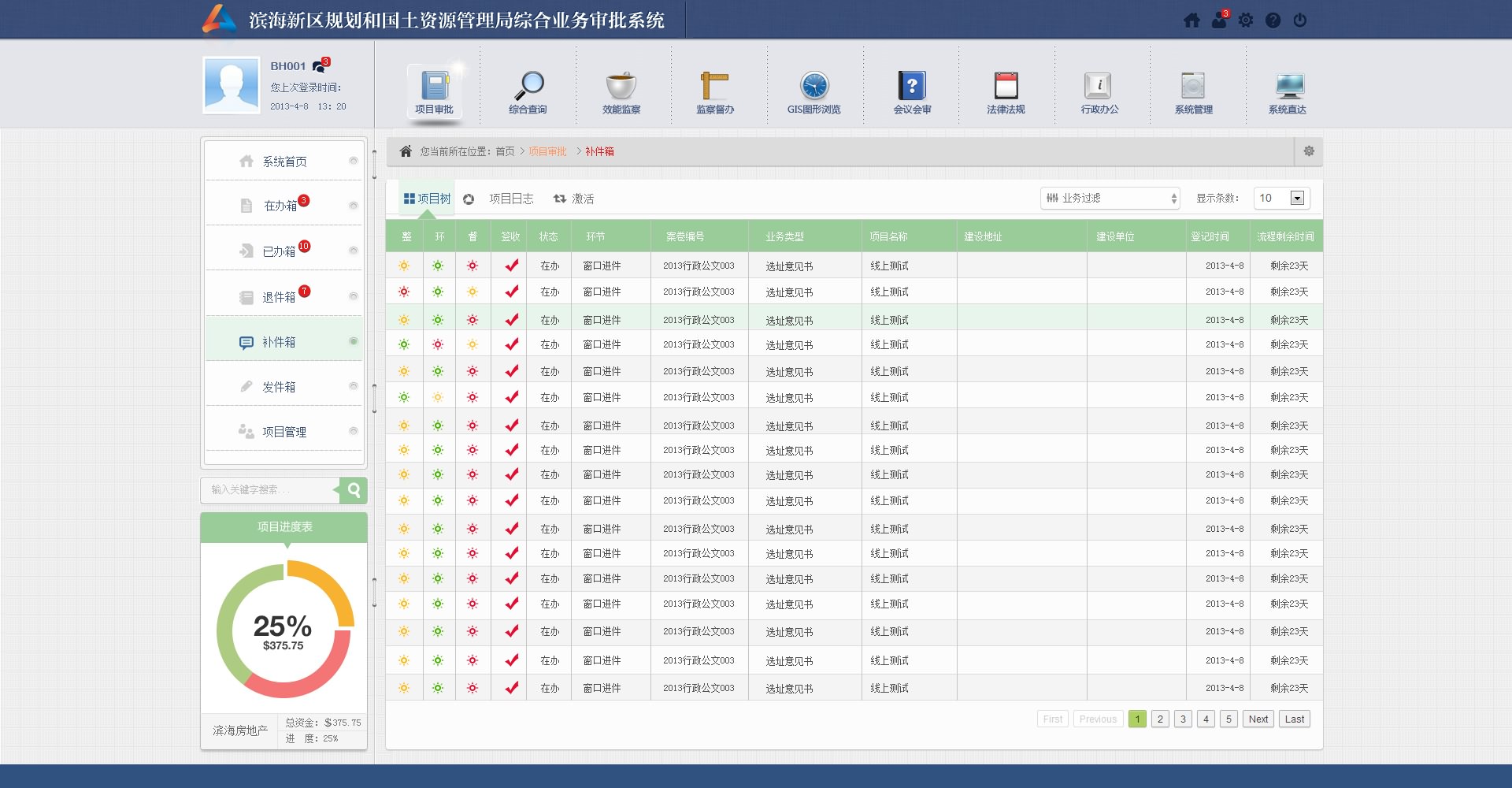Toggle radio dot beside 系统首页
This screenshot has width=1512, height=788.
pyautogui.click(x=354, y=161)
